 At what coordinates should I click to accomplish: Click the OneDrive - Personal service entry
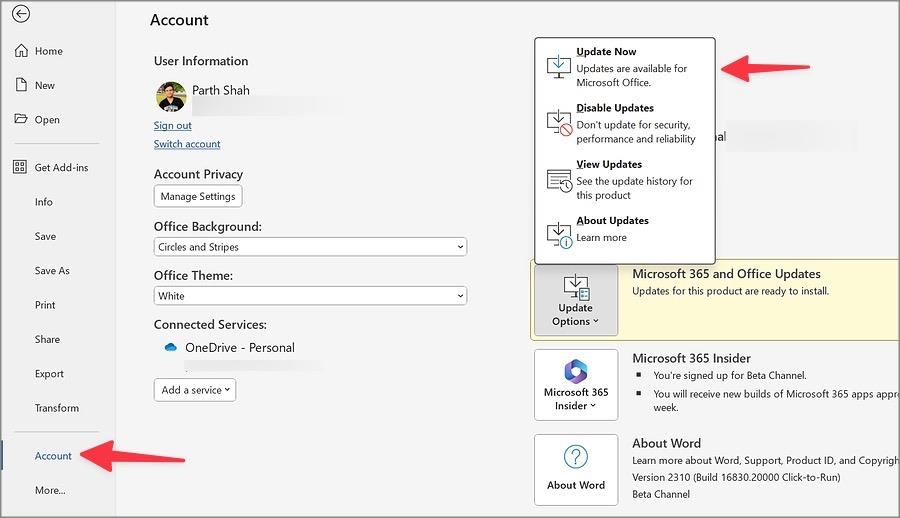point(240,347)
